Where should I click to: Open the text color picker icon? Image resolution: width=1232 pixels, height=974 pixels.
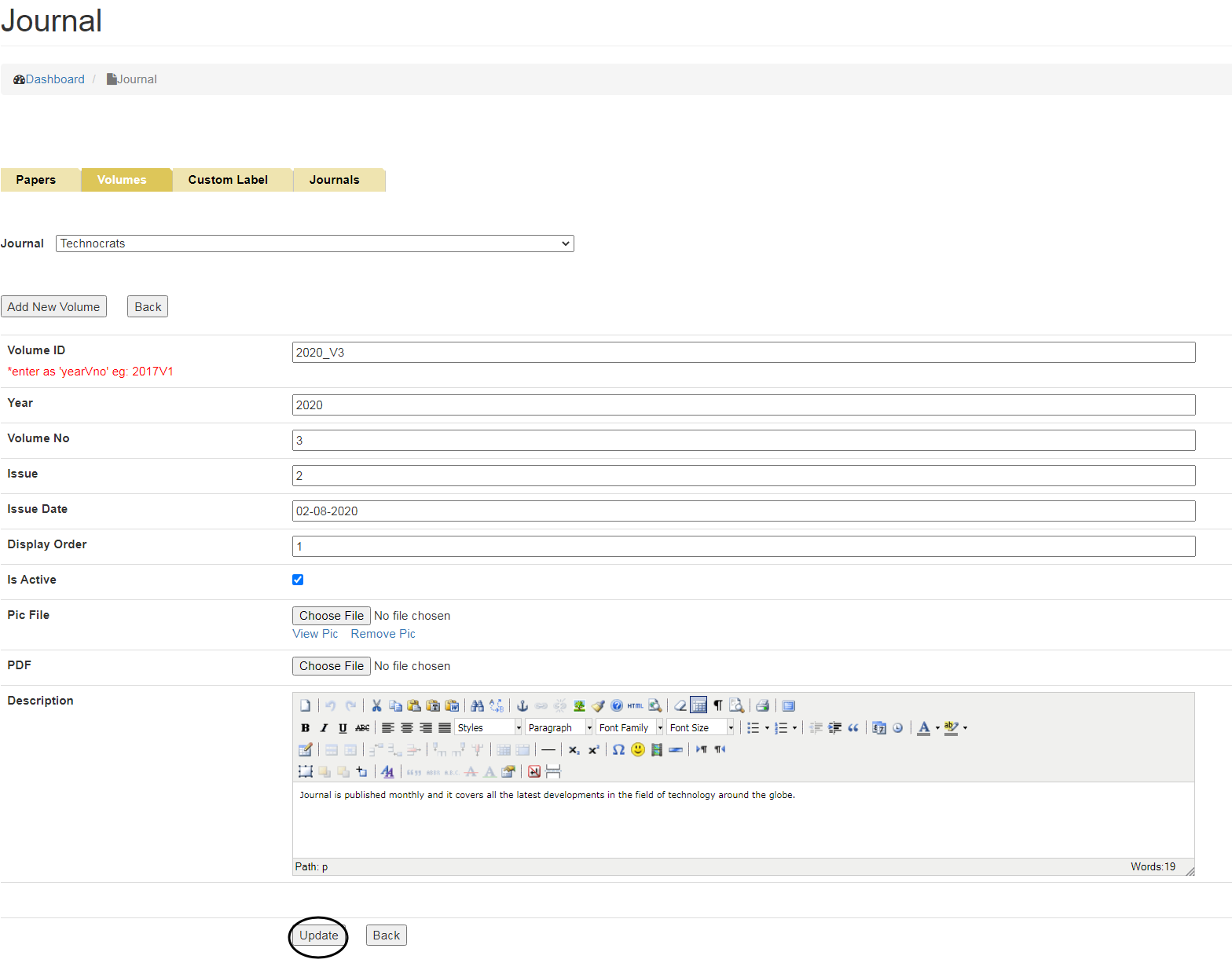pyautogui.click(x=924, y=728)
